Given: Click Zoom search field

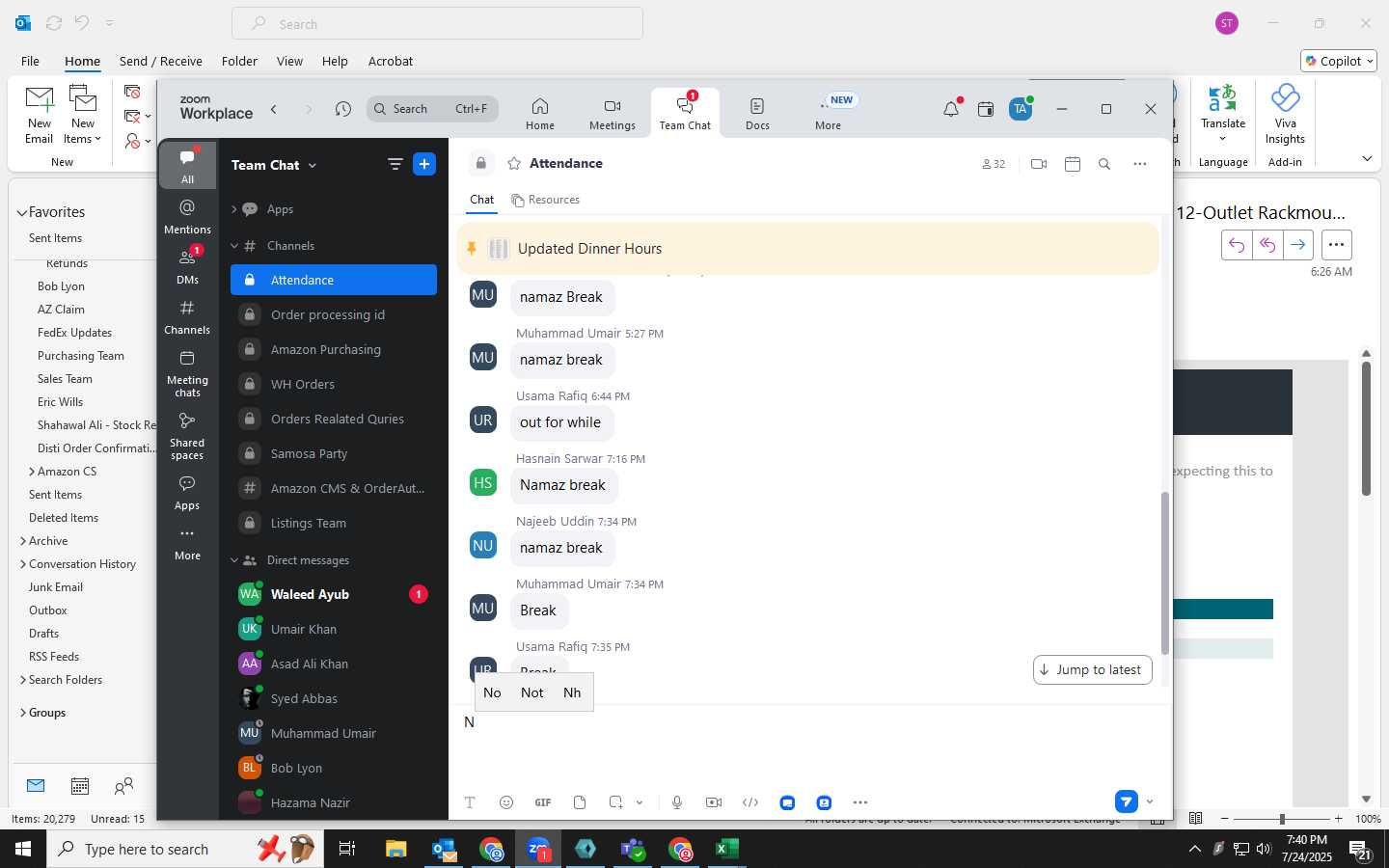Looking at the screenshot, I should pyautogui.click(x=433, y=109).
